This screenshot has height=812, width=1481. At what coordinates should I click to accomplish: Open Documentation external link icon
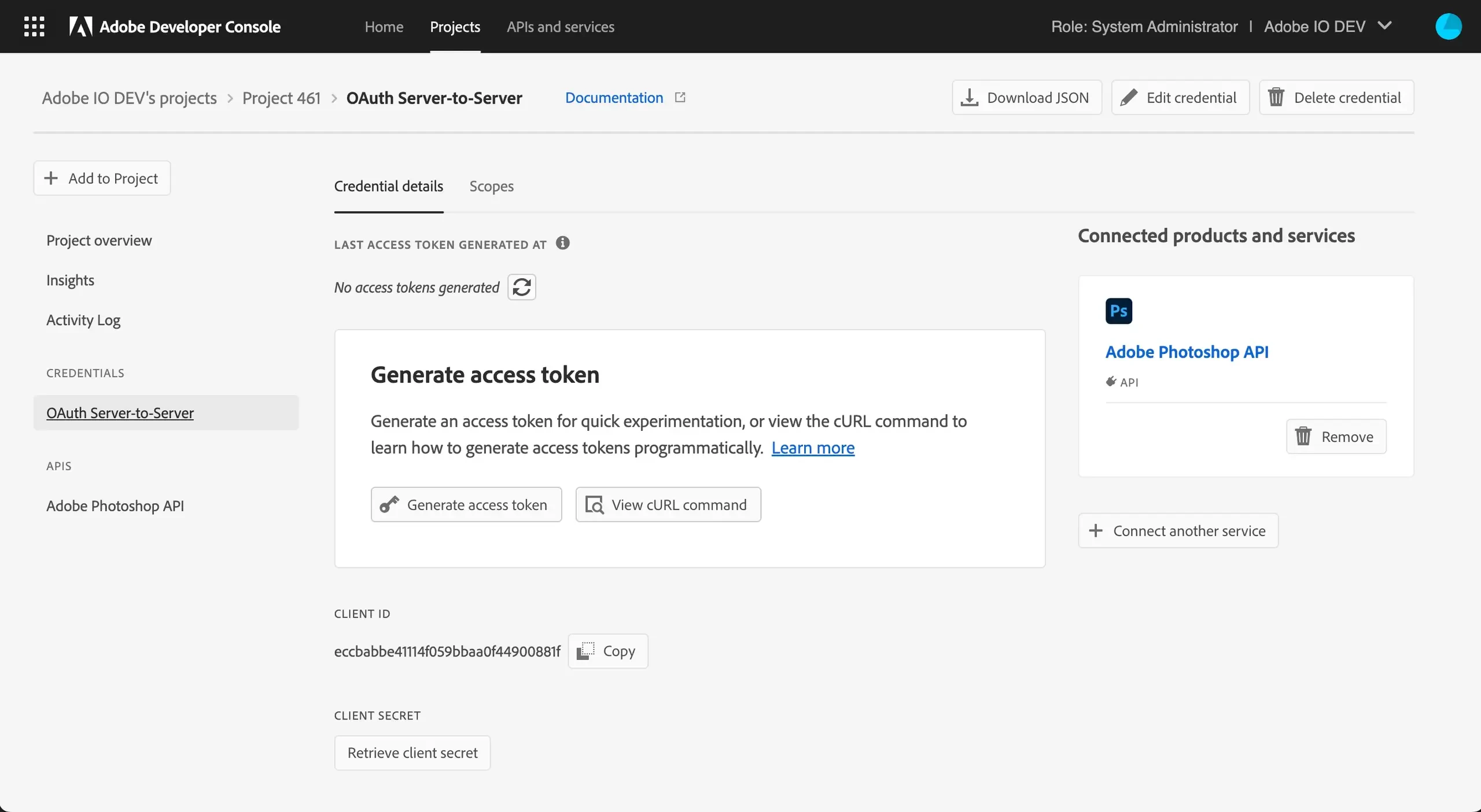pyautogui.click(x=680, y=98)
